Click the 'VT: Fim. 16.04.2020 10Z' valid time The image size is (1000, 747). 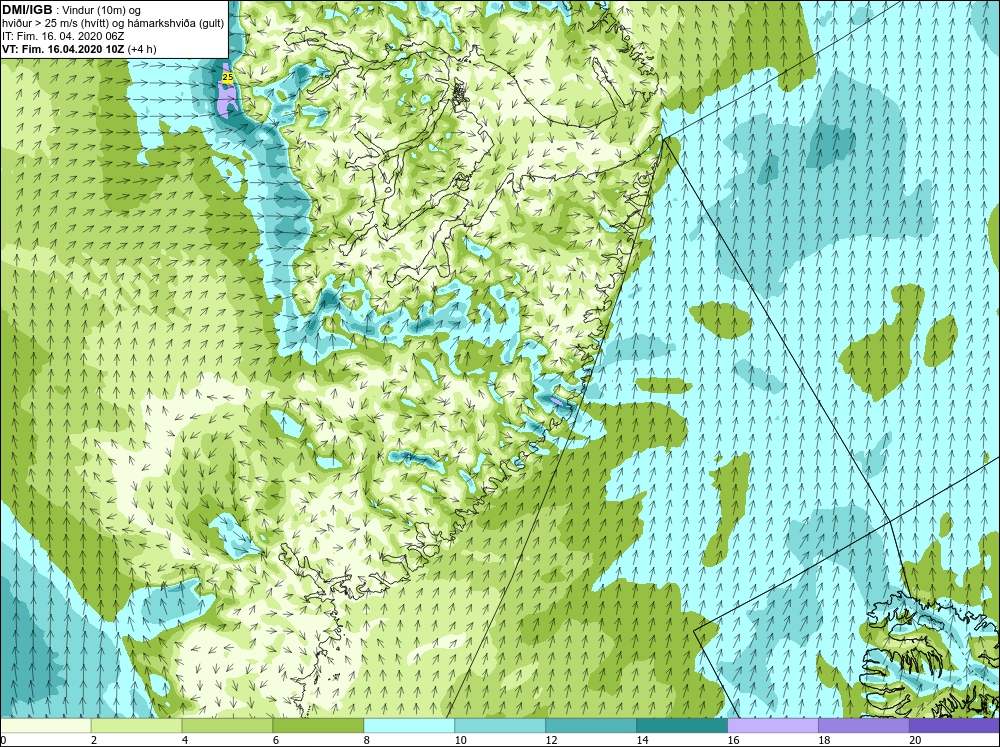pos(64,49)
